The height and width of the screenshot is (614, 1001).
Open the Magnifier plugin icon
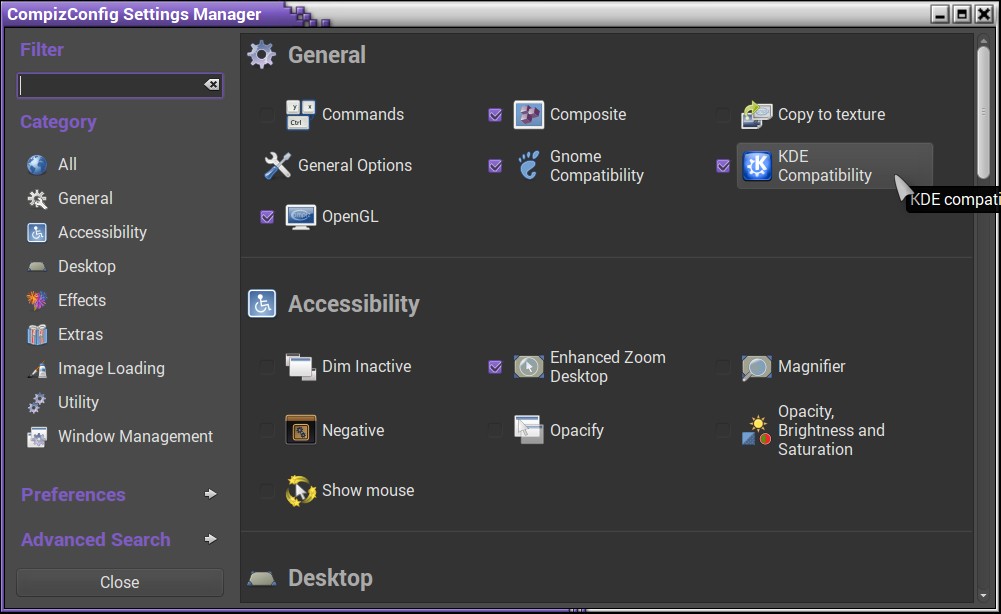756,367
